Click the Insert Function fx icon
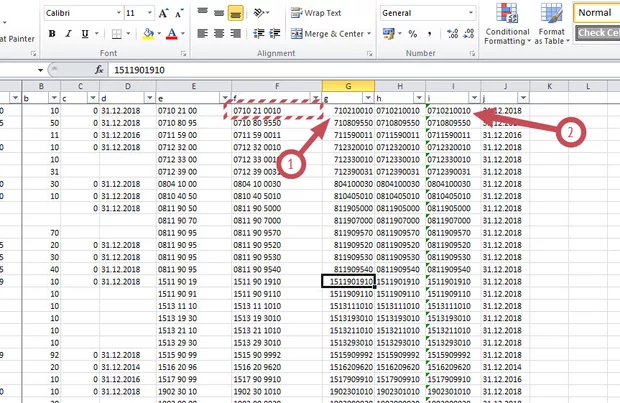The height and width of the screenshot is (403, 620). (99, 71)
